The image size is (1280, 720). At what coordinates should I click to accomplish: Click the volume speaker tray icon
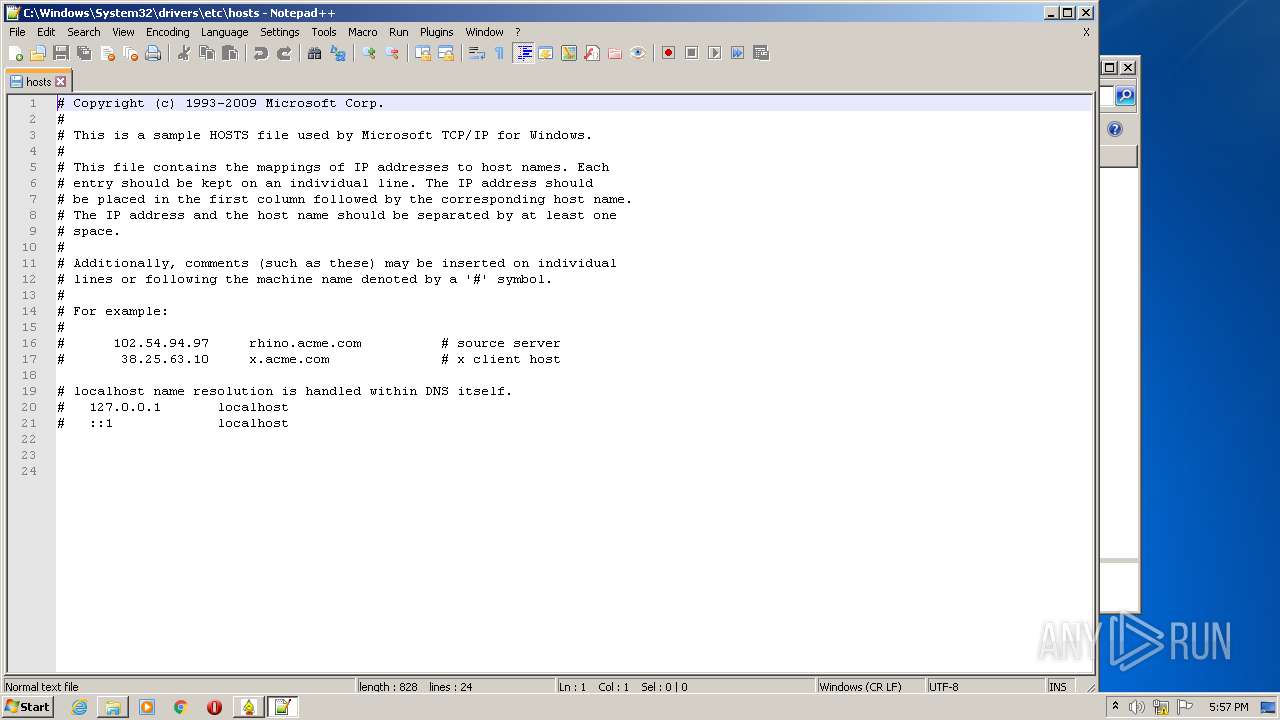point(1137,707)
